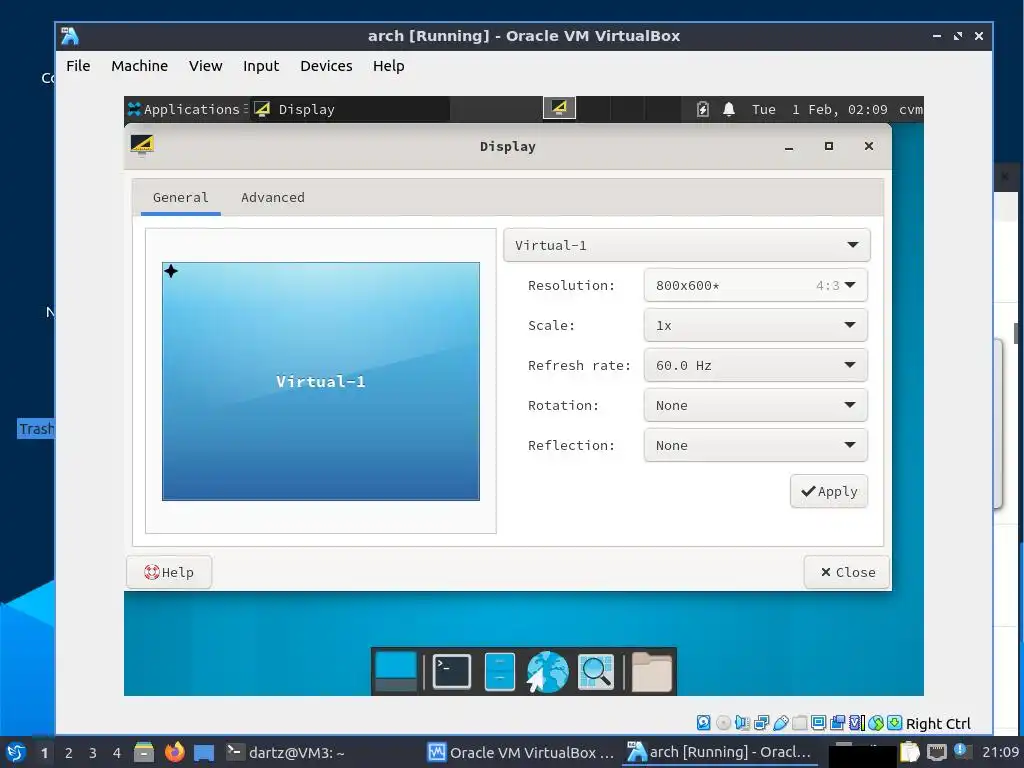Click the recording indicator icon
Image resolution: width=1024 pixels, height=768 pixels.
(837, 722)
